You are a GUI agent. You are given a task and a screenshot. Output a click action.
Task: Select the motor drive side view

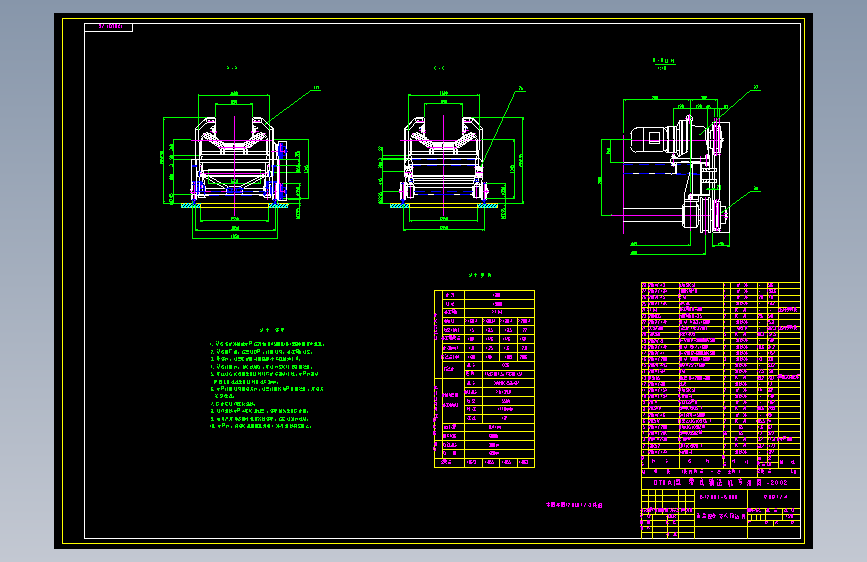tap(681, 170)
